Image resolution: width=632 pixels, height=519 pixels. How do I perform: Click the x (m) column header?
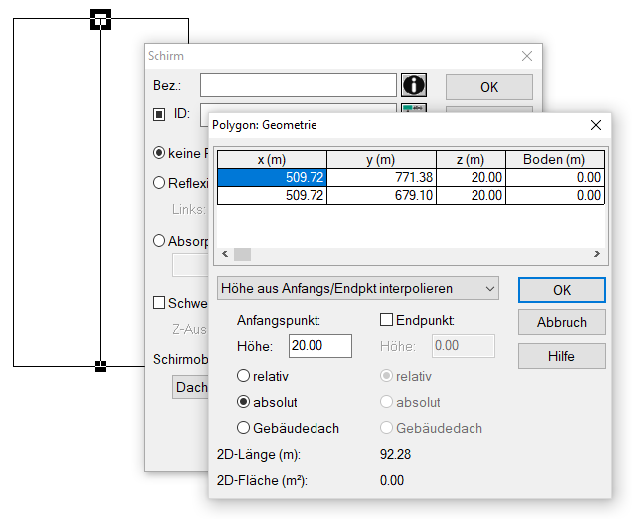click(x=272, y=160)
